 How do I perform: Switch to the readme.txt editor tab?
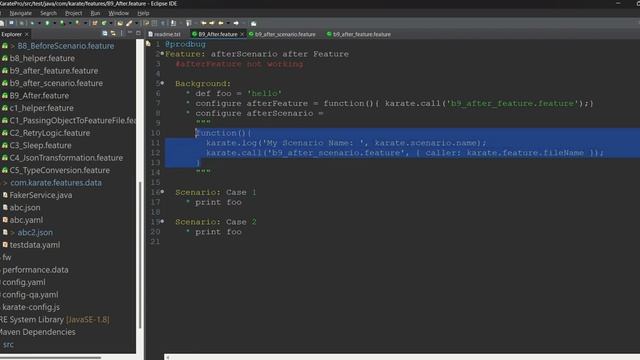coord(164,34)
